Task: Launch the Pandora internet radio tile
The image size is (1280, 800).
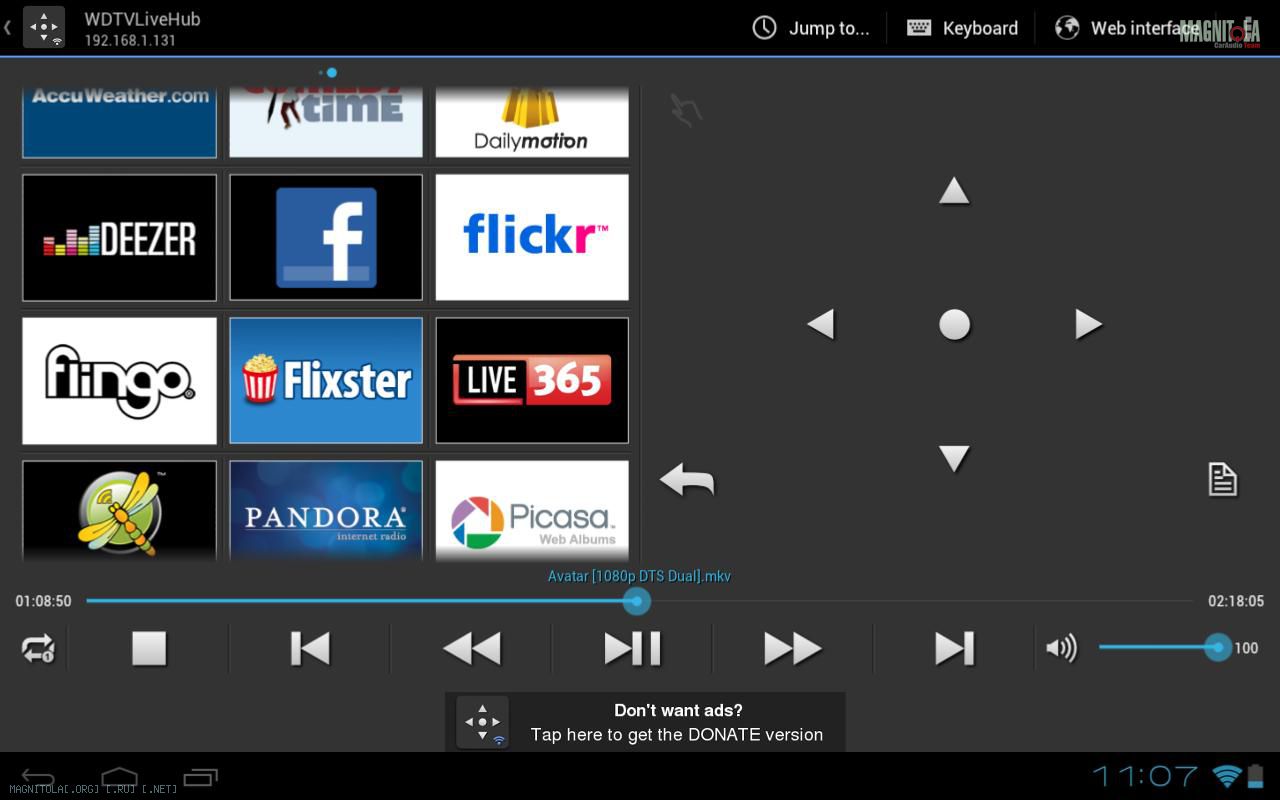Action: pos(326,510)
